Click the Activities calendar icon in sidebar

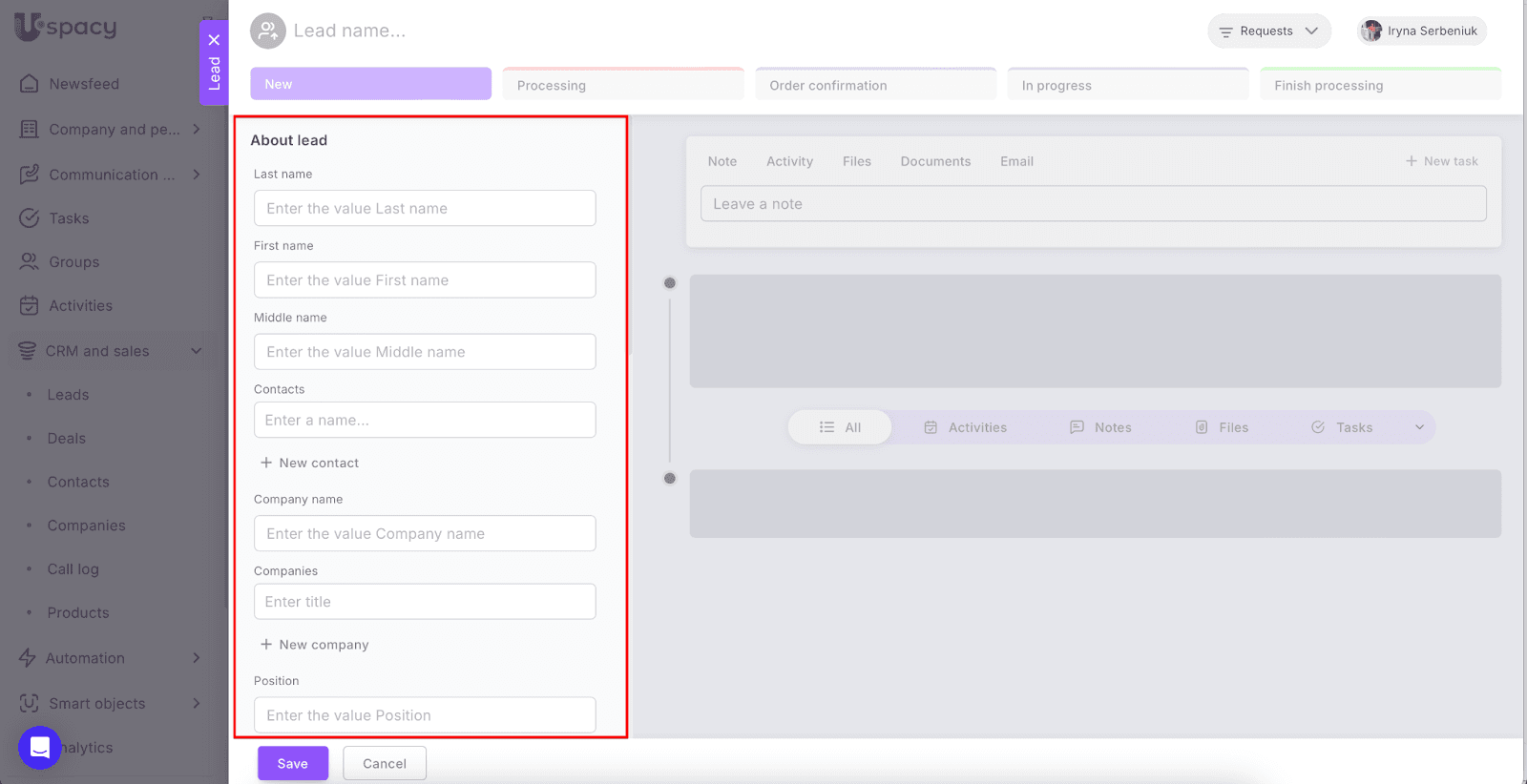pos(30,306)
